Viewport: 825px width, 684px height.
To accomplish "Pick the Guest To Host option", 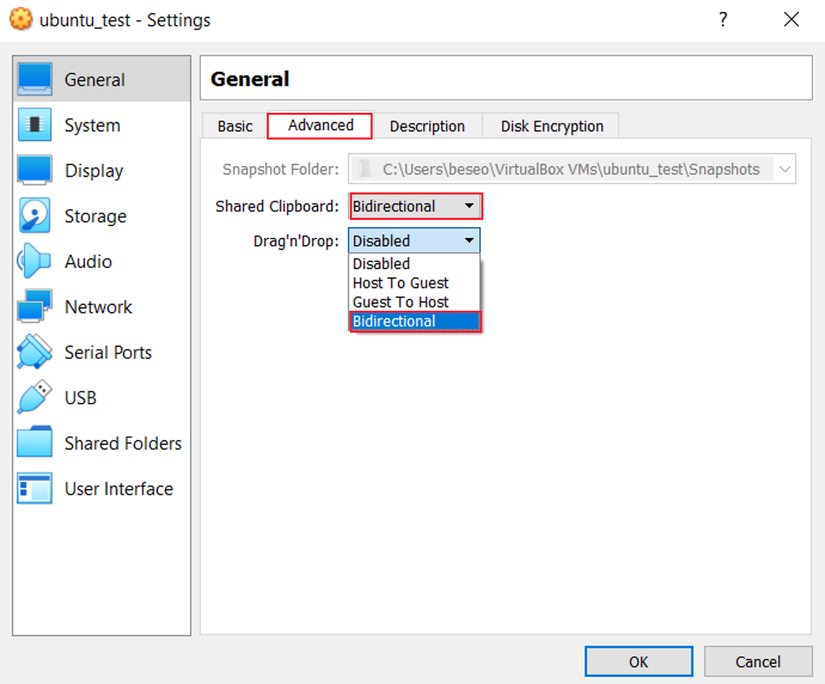I will (401, 302).
